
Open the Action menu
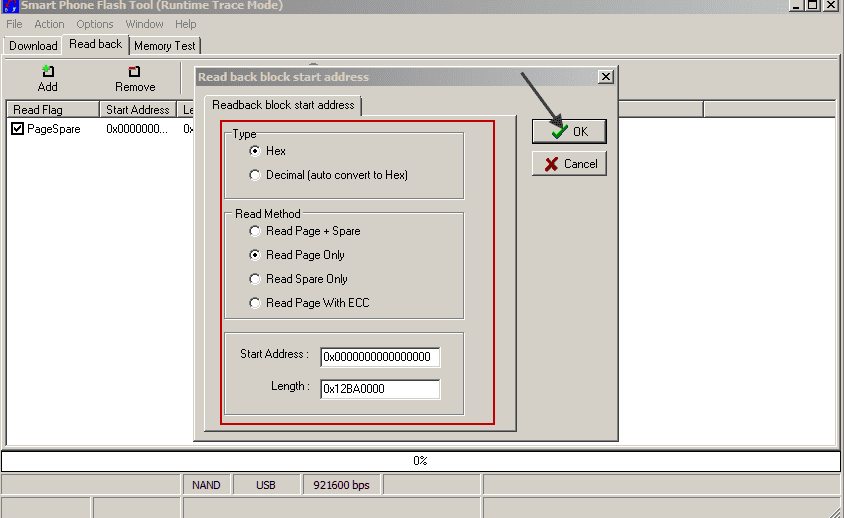point(49,24)
